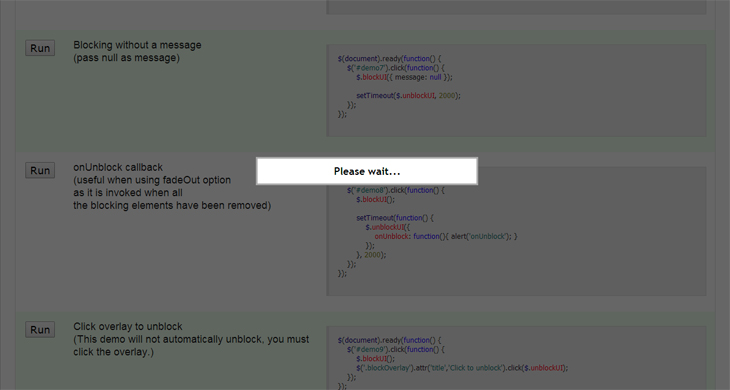The image size is (730, 390).
Task: Click "the blocking elements have been removed)" text
Action: pyautogui.click(x=172, y=205)
